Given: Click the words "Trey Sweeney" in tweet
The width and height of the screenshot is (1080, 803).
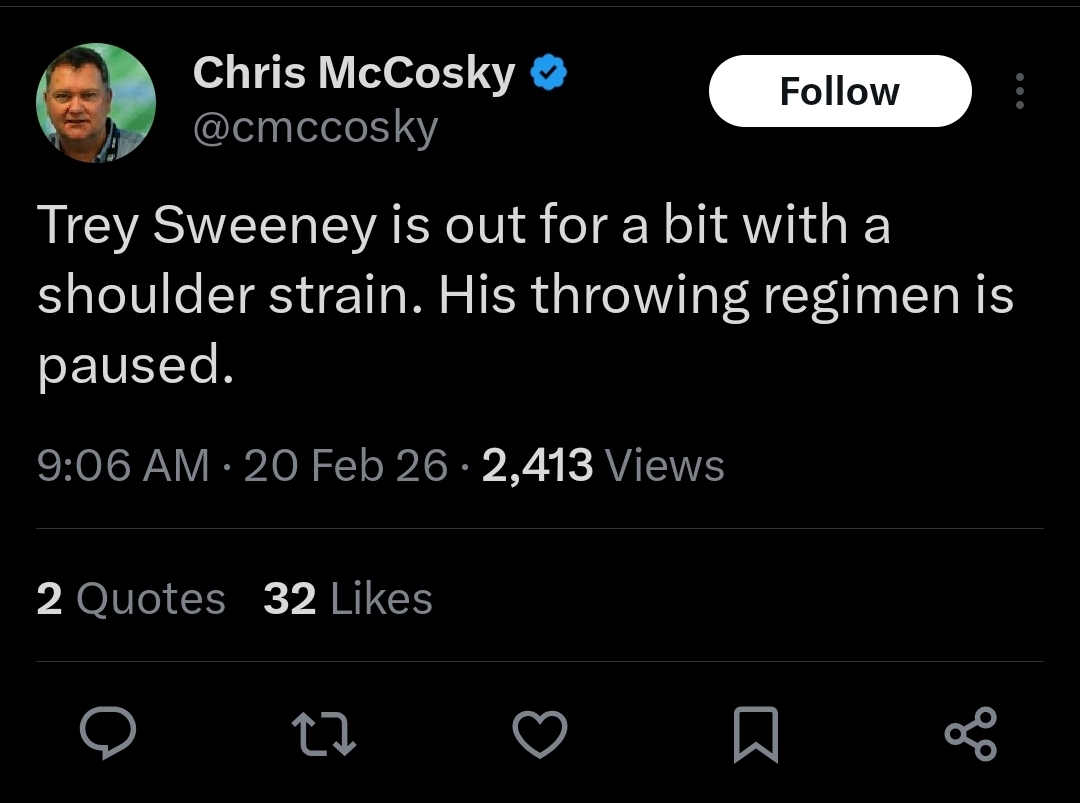Looking at the screenshot, I should pyautogui.click(x=206, y=226).
